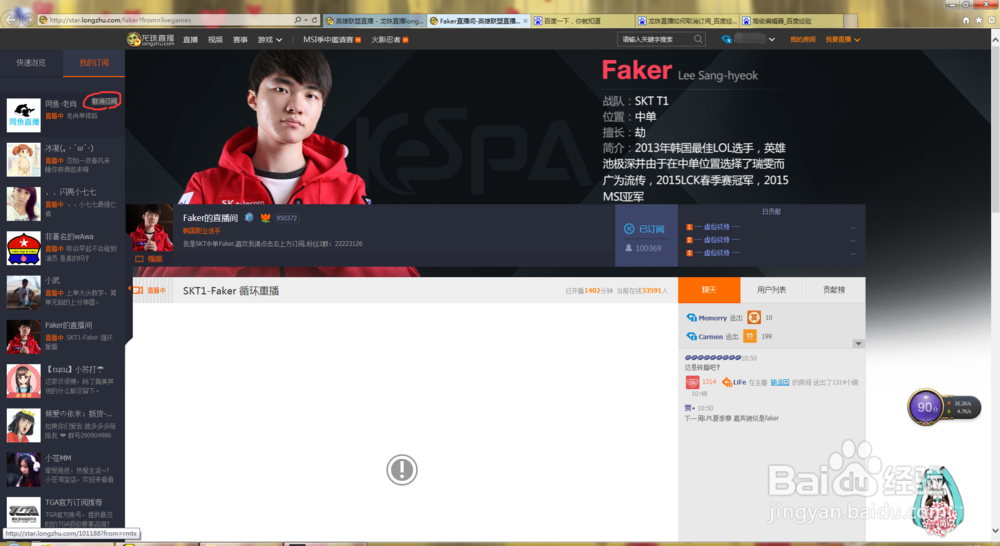Click the Memorry username in chat
Screen dimensions: 1000x546
[x=712, y=318]
